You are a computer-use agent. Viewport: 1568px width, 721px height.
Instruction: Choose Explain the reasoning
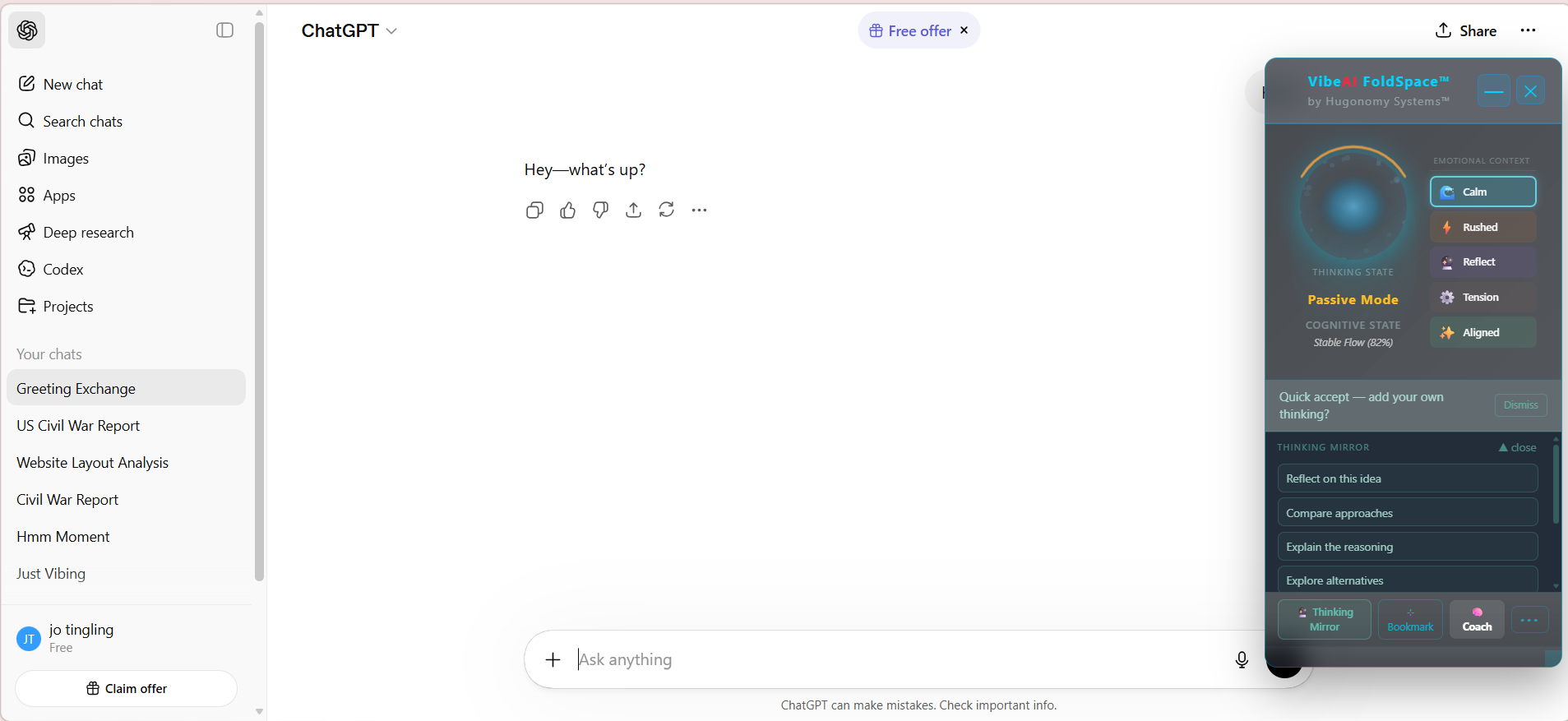pos(1408,547)
